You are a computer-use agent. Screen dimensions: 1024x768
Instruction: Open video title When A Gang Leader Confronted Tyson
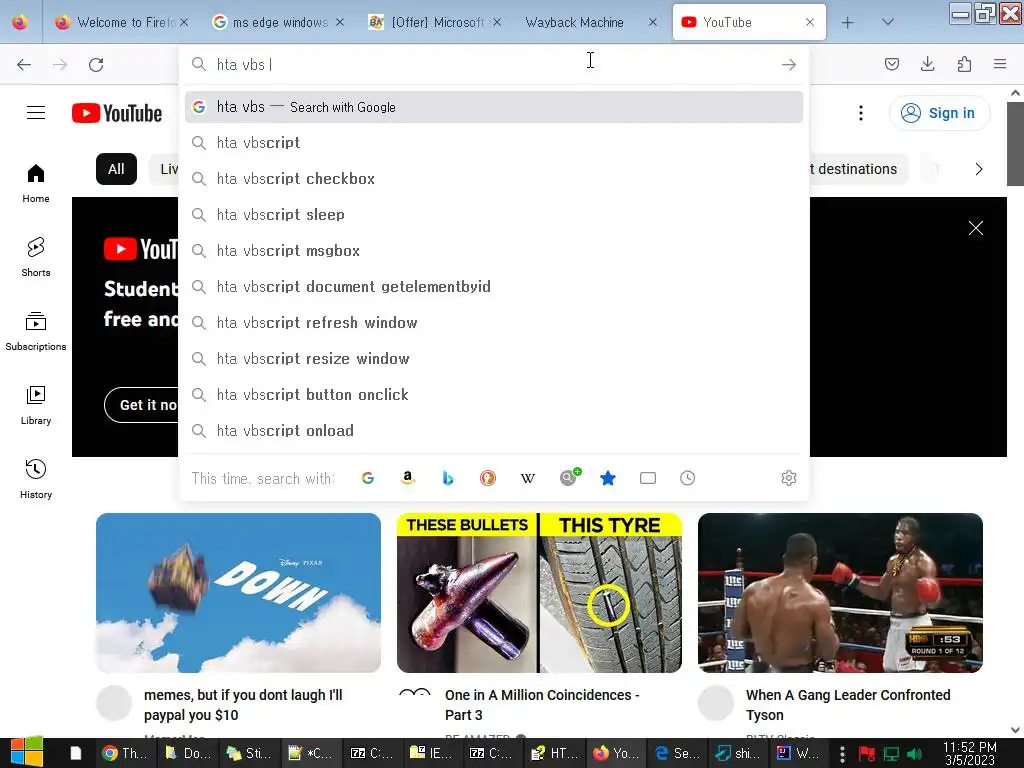[848, 705]
